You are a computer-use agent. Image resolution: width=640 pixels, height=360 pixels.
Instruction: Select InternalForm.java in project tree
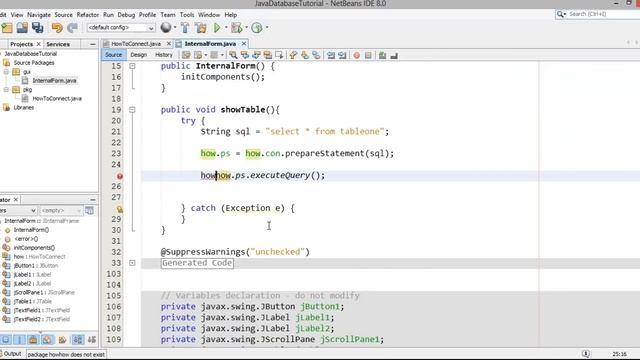54,81
